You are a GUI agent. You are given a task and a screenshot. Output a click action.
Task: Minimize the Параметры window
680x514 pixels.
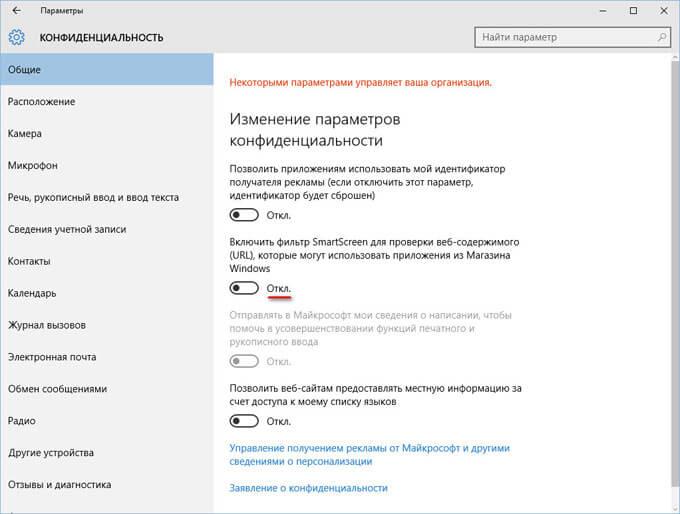click(603, 11)
